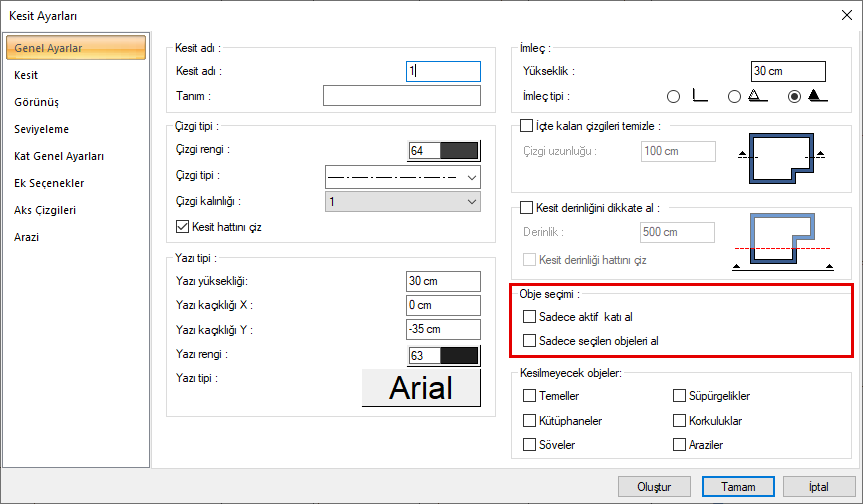
Task: Open the 'Çizgi tipi' line style dropdown
Action: 403,177
